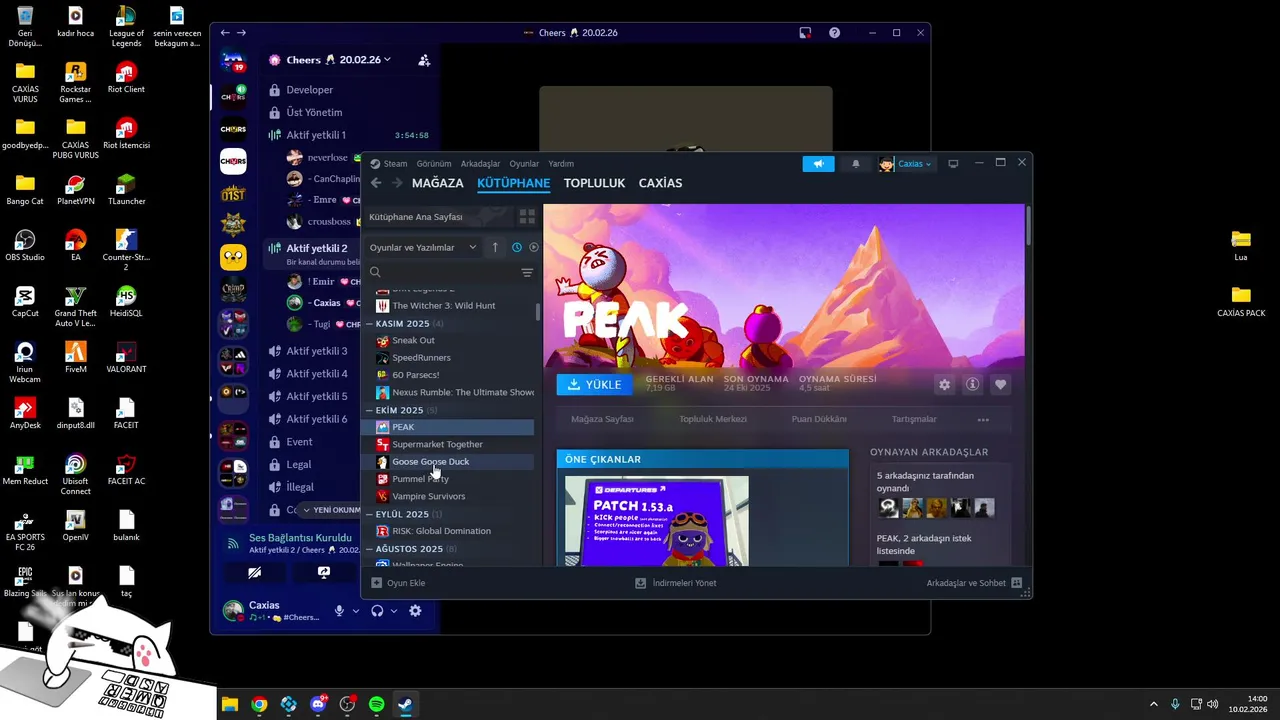Open the Steam menu

tap(395, 164)
